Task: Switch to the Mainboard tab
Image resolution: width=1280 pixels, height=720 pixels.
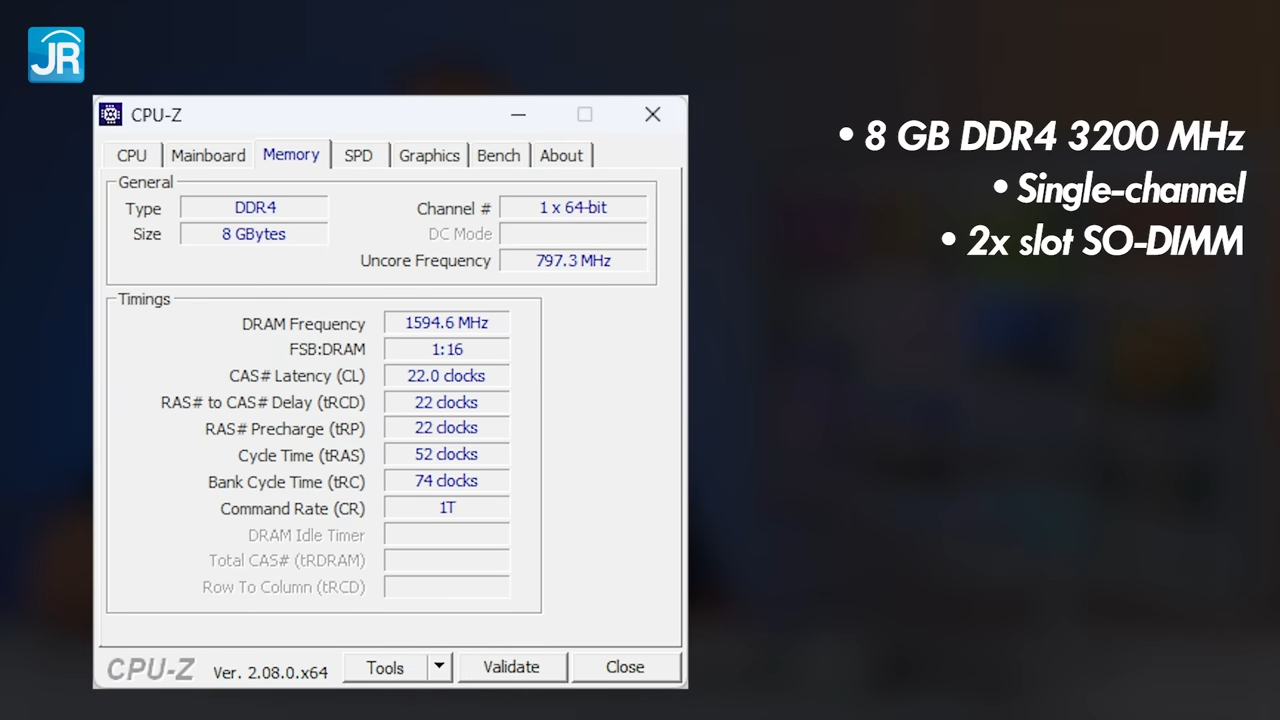Action: pyautogui.click(x=208, y=156)
